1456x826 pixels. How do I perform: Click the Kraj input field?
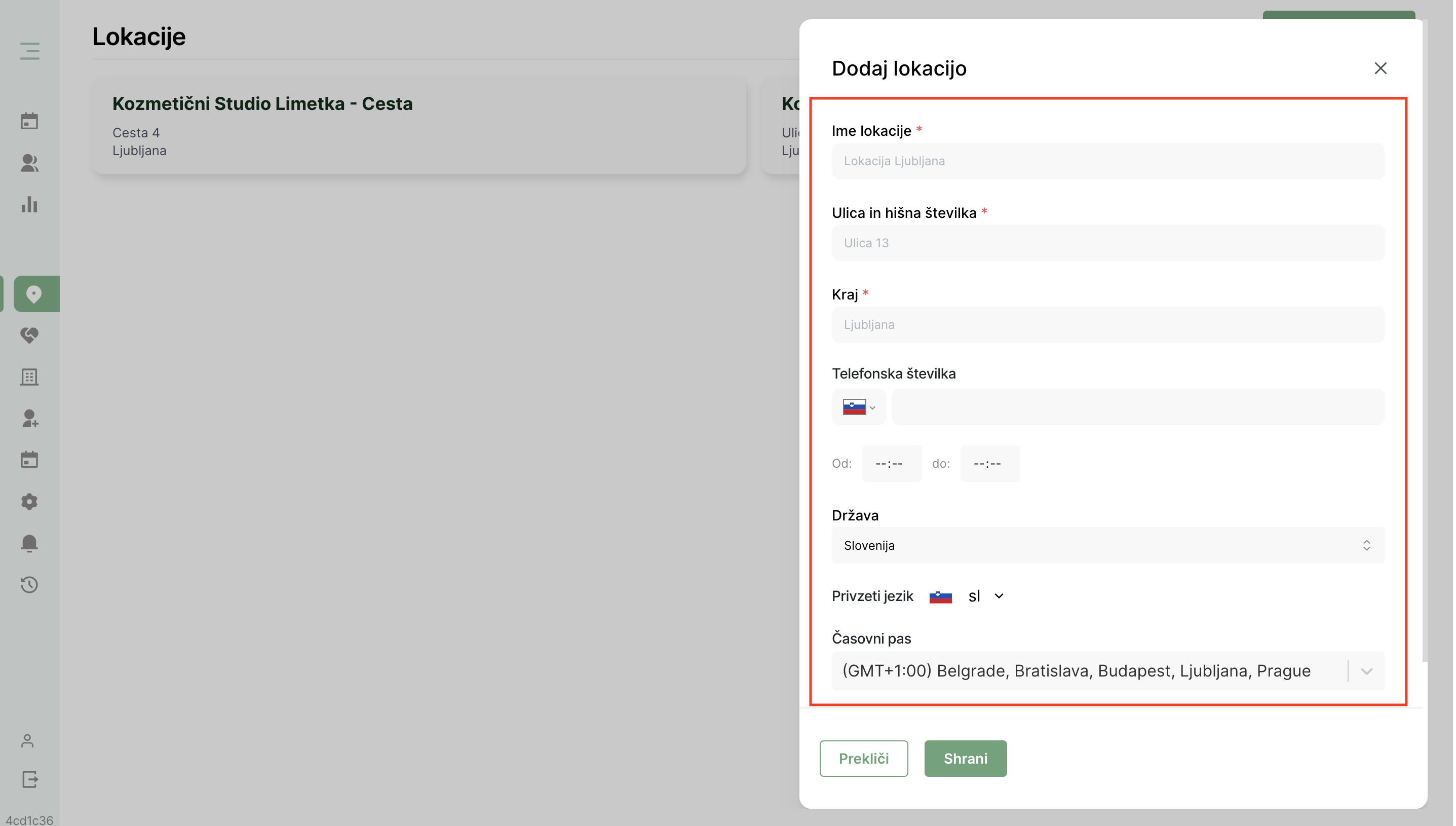click(1108, 324)
